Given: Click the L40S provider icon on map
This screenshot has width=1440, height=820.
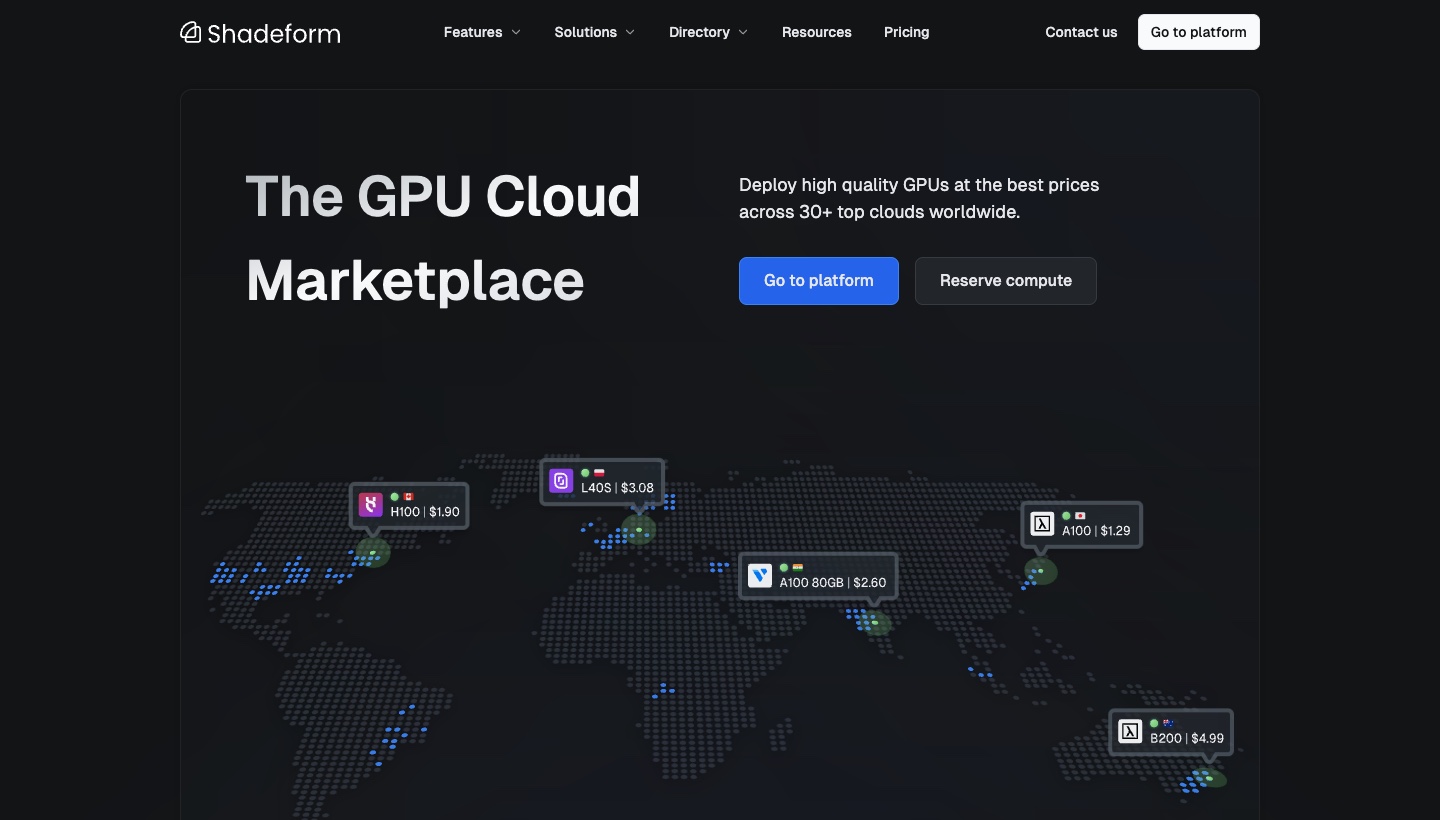Looking at the screenshot, I should (561, 481).
